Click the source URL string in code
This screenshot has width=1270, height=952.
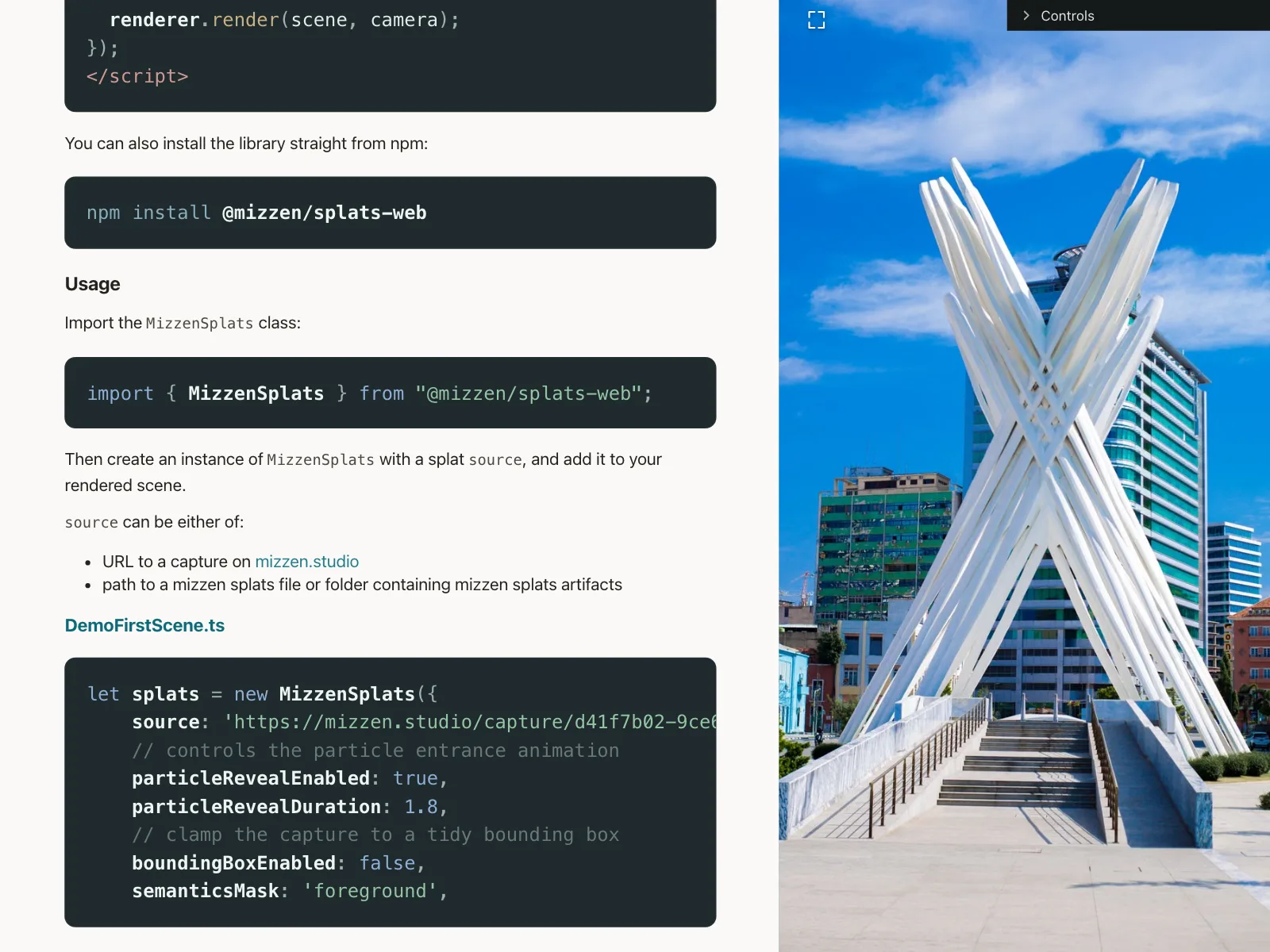pos(470,722)
